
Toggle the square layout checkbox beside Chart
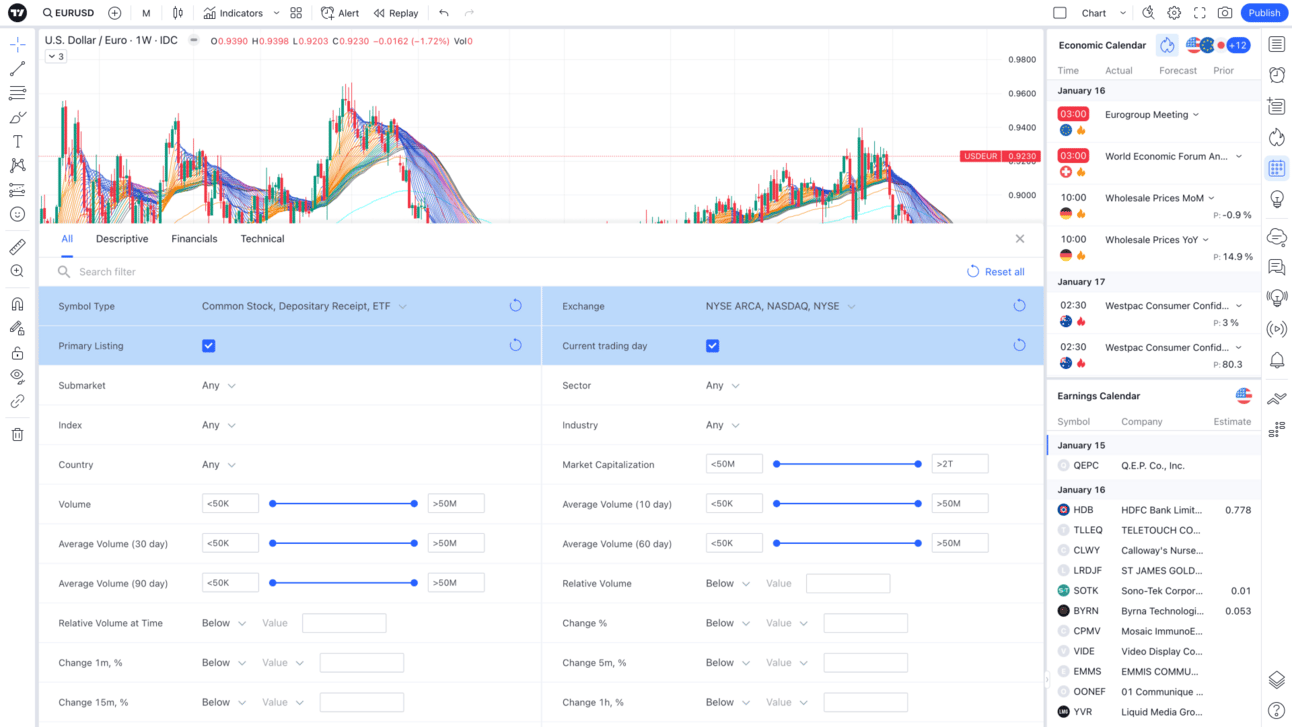[x=1060, y=13]
